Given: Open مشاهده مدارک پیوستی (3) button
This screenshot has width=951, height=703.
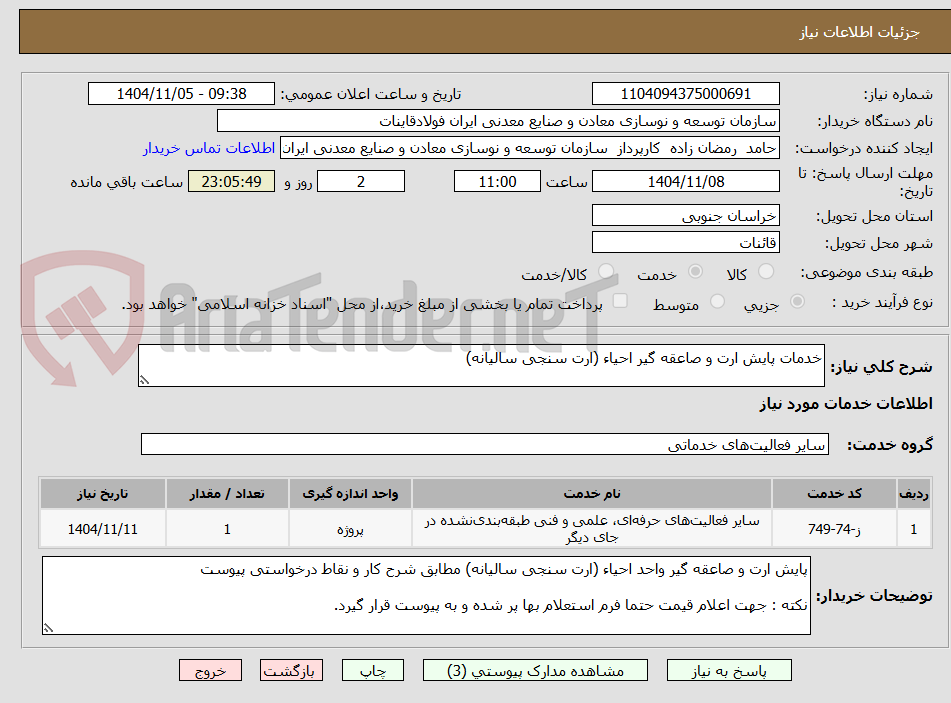Looking at the screenshot, I should point(535,670).
